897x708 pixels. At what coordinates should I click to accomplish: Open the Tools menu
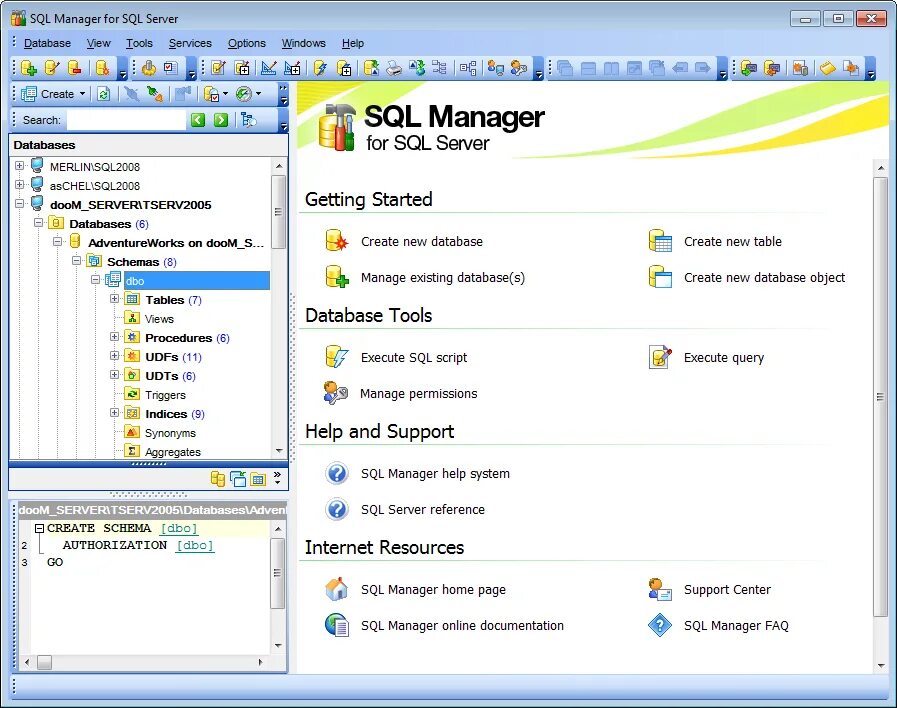pos(139,43)
